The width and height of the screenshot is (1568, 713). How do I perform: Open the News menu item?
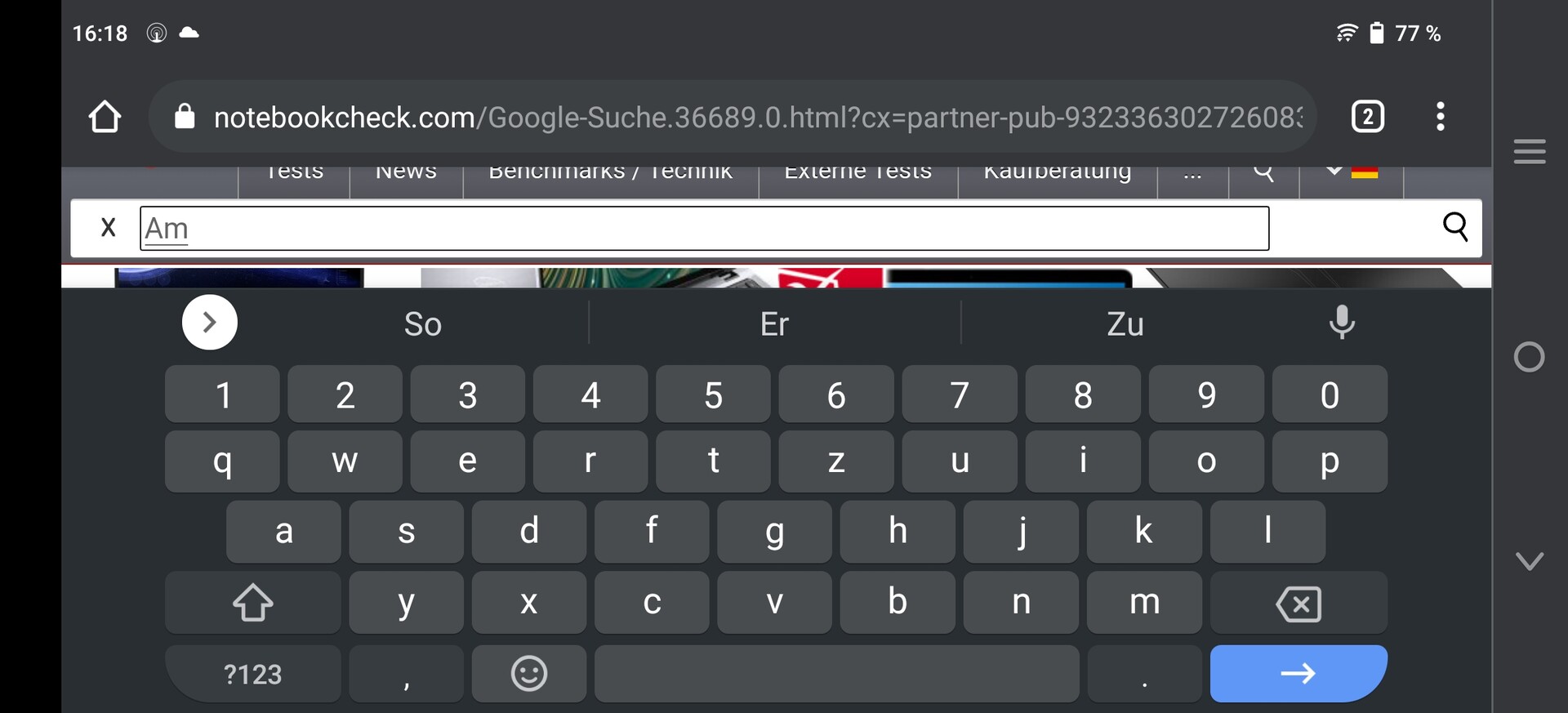pyautogui.click(x=406, y=172)
